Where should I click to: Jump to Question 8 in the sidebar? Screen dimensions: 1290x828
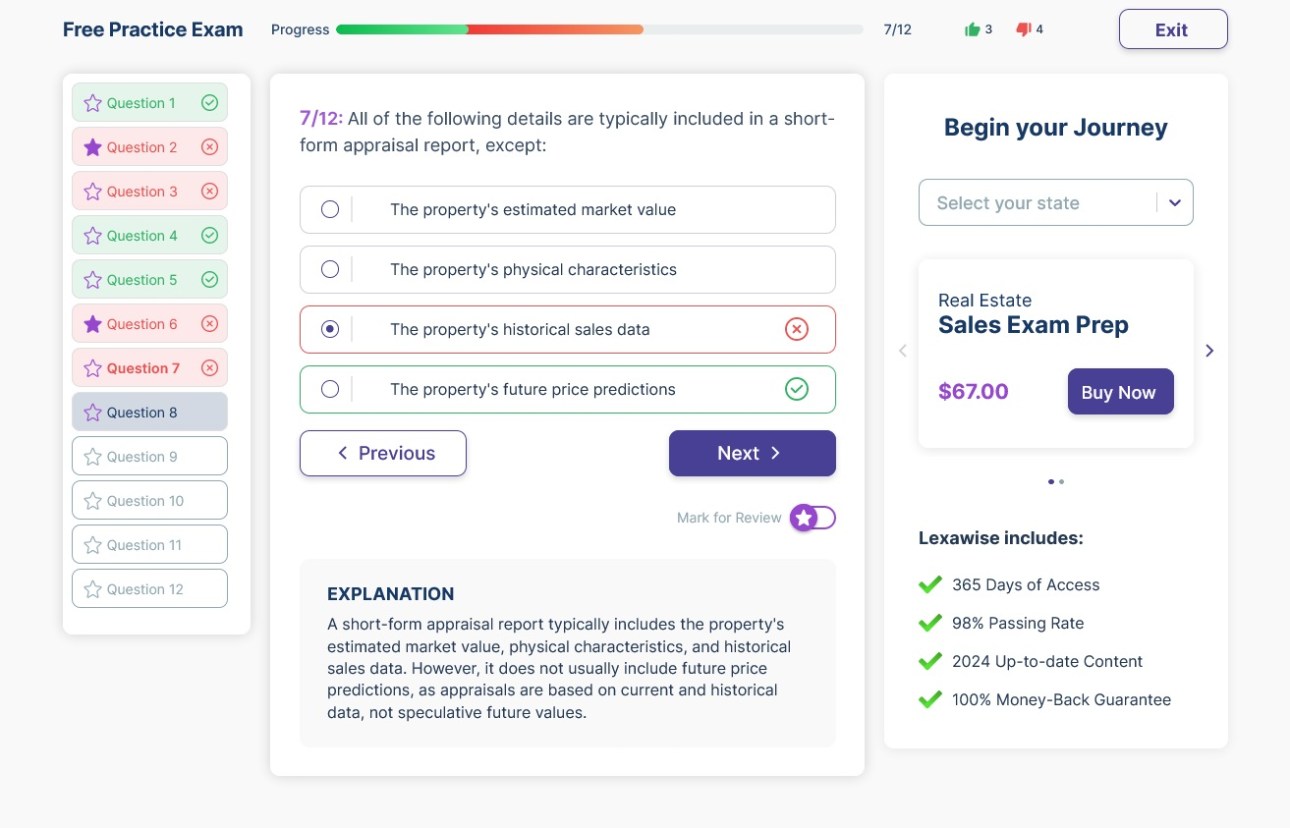[x=149, y=412]
